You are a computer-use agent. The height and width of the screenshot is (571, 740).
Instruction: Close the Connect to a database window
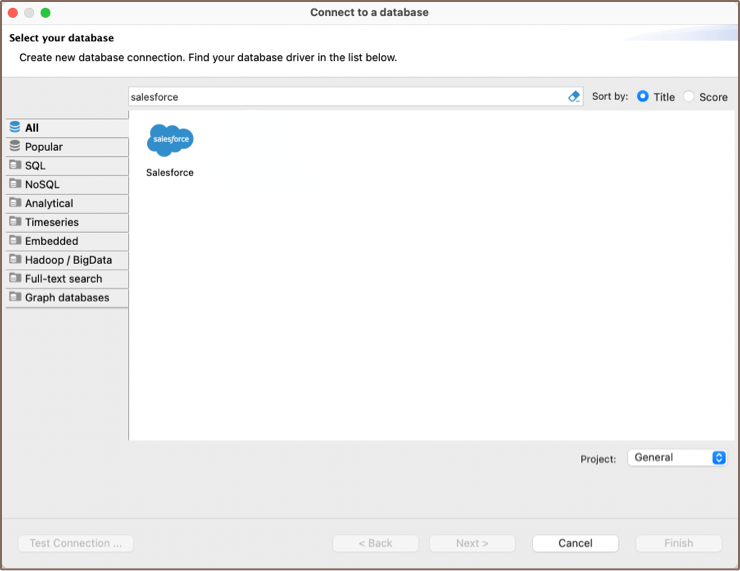click(x=13, y=12)
